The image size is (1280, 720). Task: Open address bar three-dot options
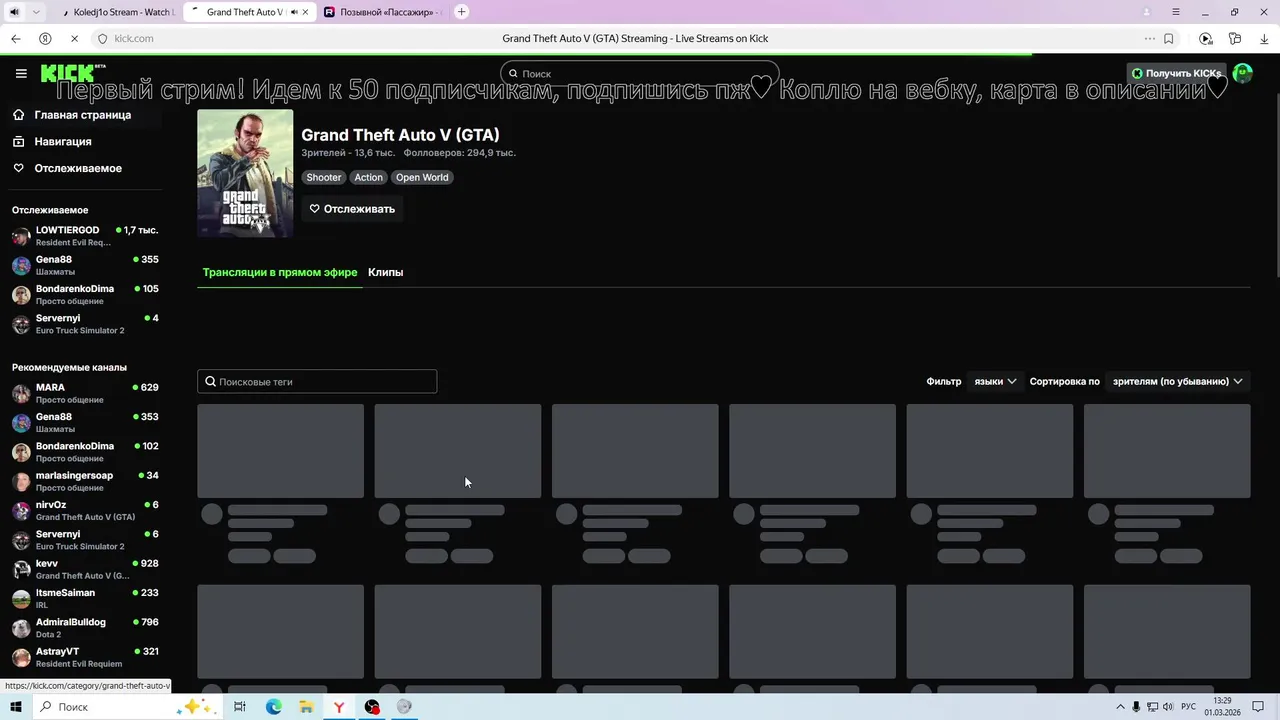pos(1150,38)
